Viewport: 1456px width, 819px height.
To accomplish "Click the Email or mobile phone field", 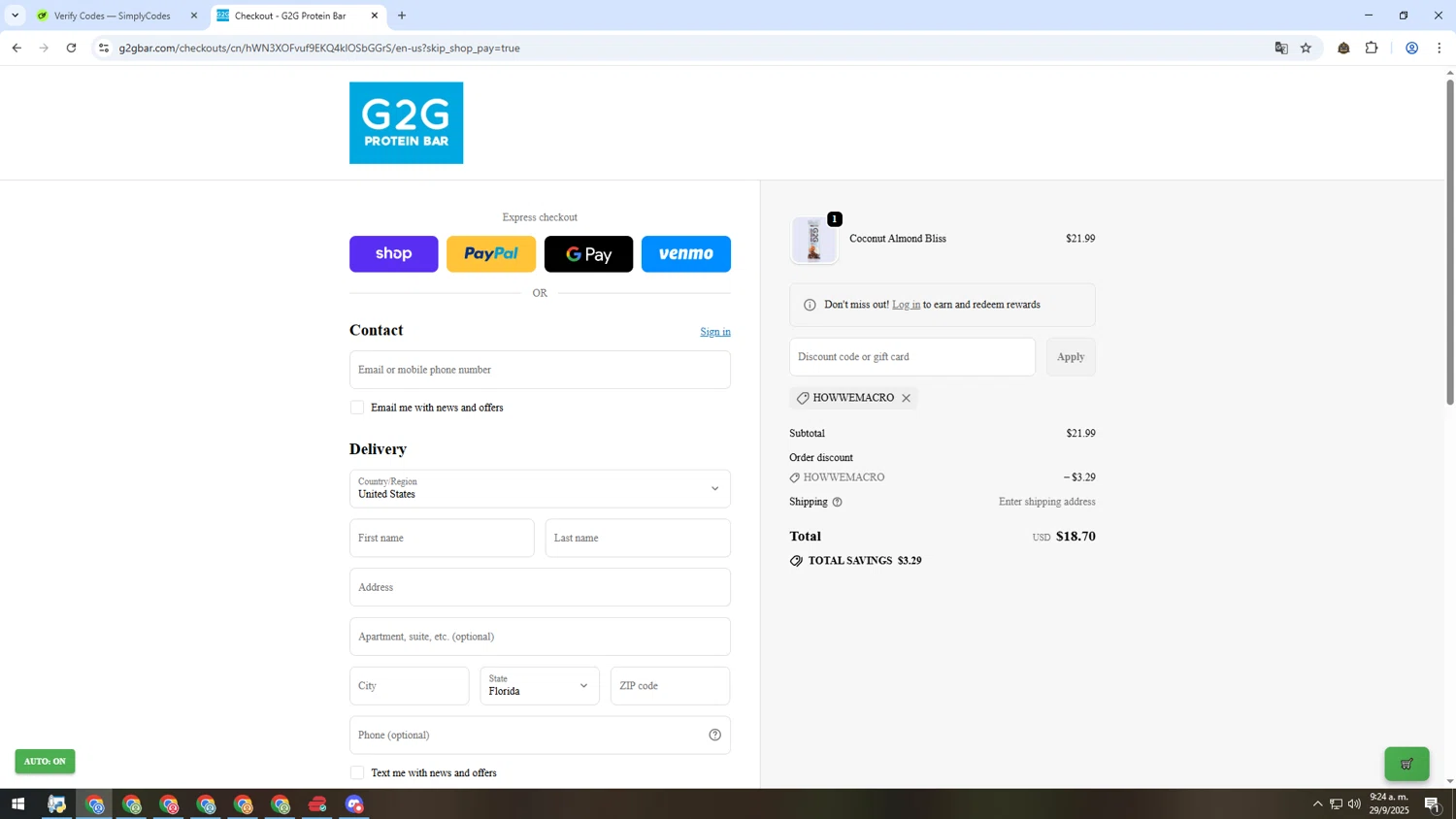I will [540, 370].
